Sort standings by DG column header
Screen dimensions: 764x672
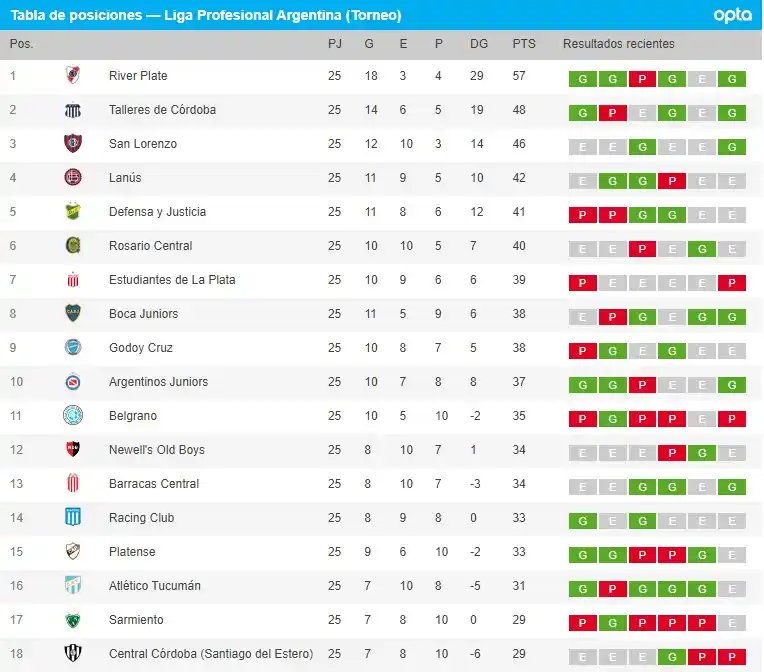point(479,44)
